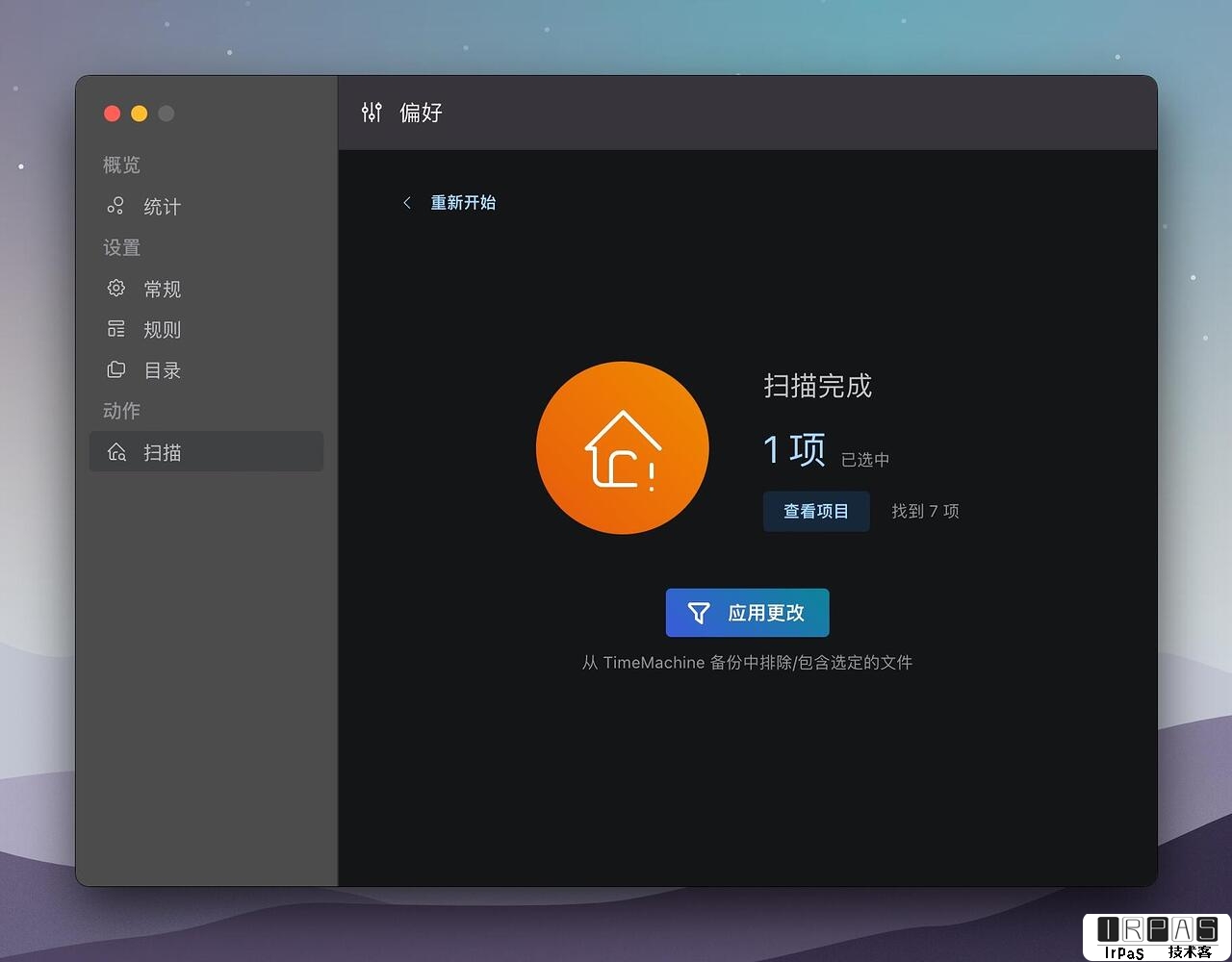Click the 偏好 window title
This screenshot has height=962, width=1232.
coord(421,113)
